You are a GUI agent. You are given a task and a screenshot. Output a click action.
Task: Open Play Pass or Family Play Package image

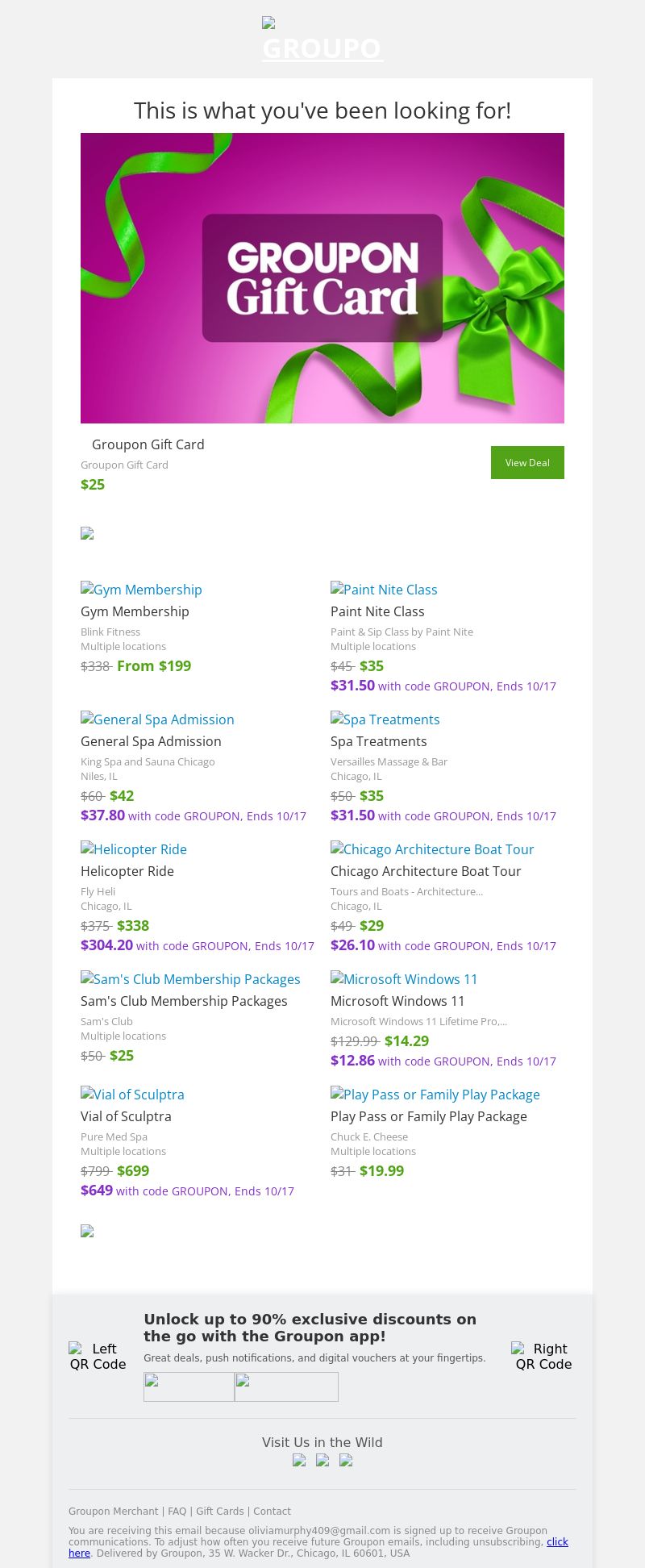pyautogui.click(x=435, y=1095)
